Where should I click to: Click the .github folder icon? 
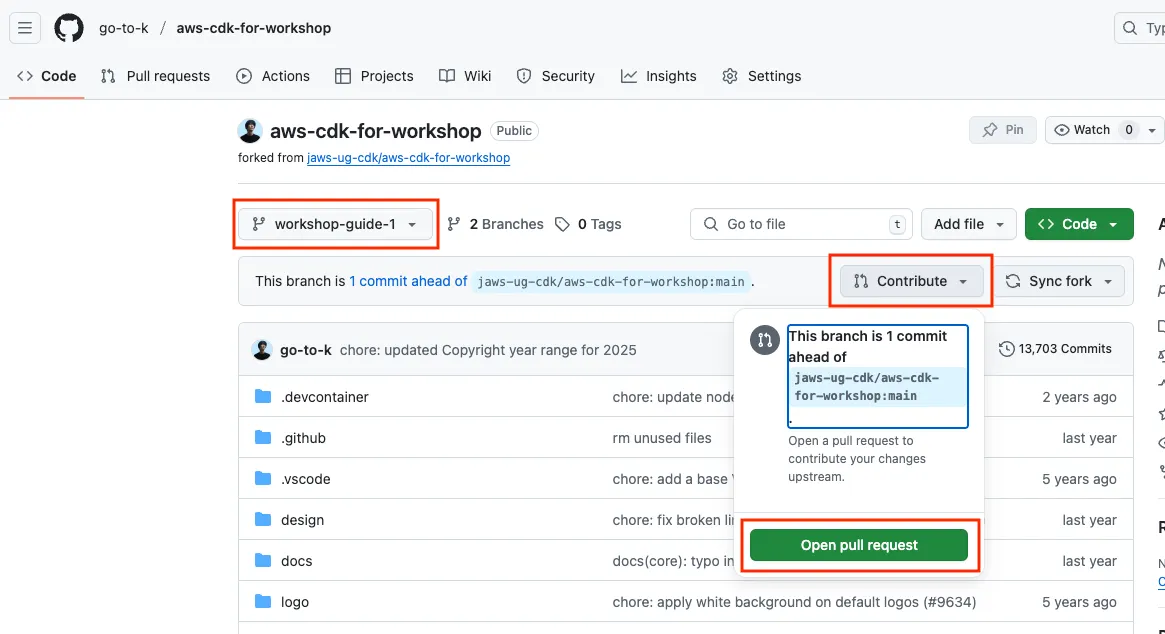(263, 437)
